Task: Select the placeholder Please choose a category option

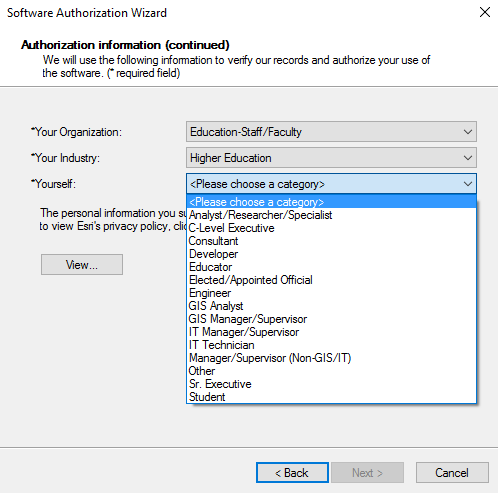Action: pyautogui.click(x=331, y=202)
